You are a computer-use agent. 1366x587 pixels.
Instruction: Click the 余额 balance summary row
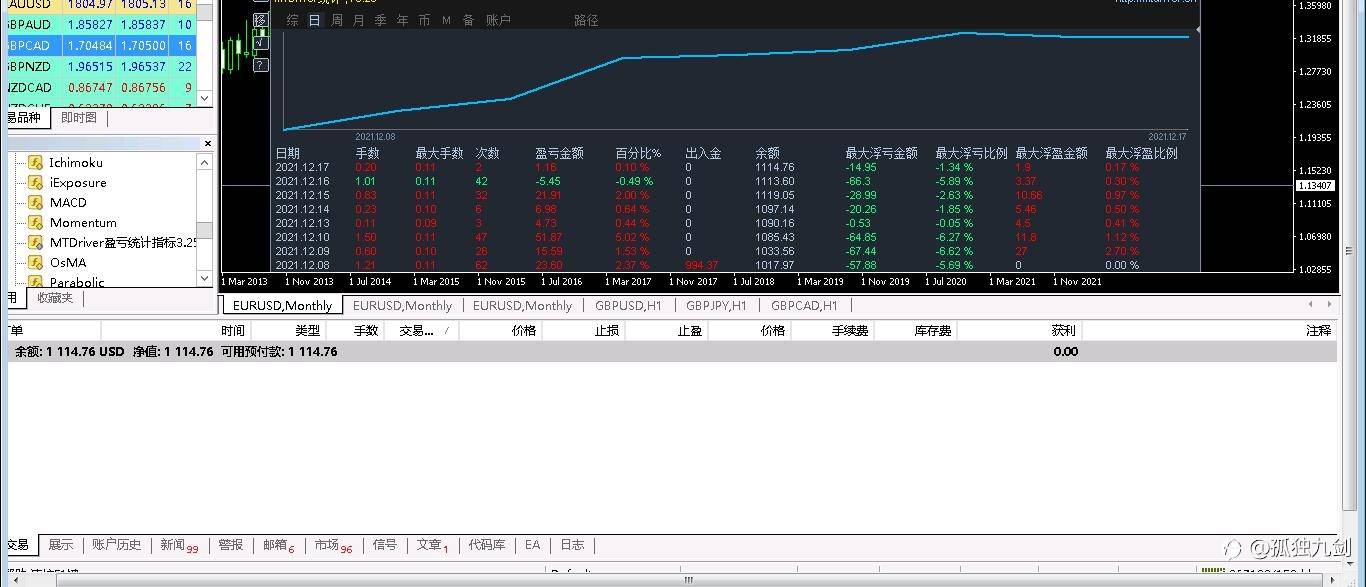pos(672,352)
